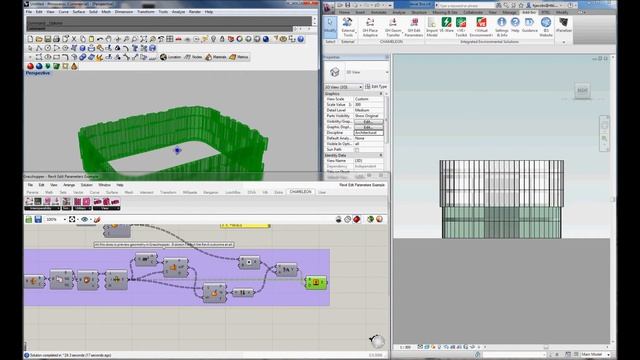Toggle preview eye icon in Grasshopper toolbar

click(x=84, y=220)
